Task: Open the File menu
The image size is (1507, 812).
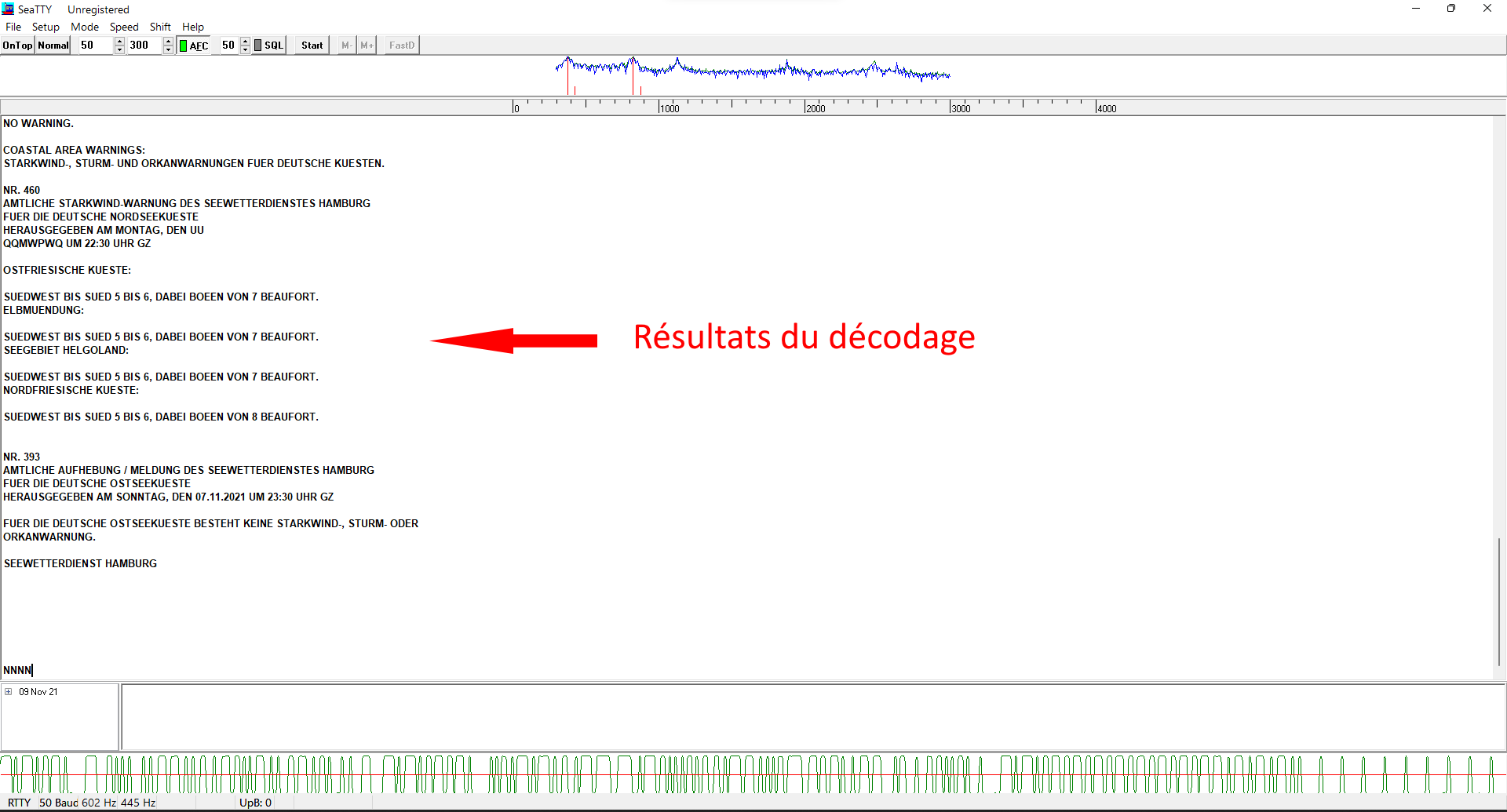Action: tap(13, 27)
